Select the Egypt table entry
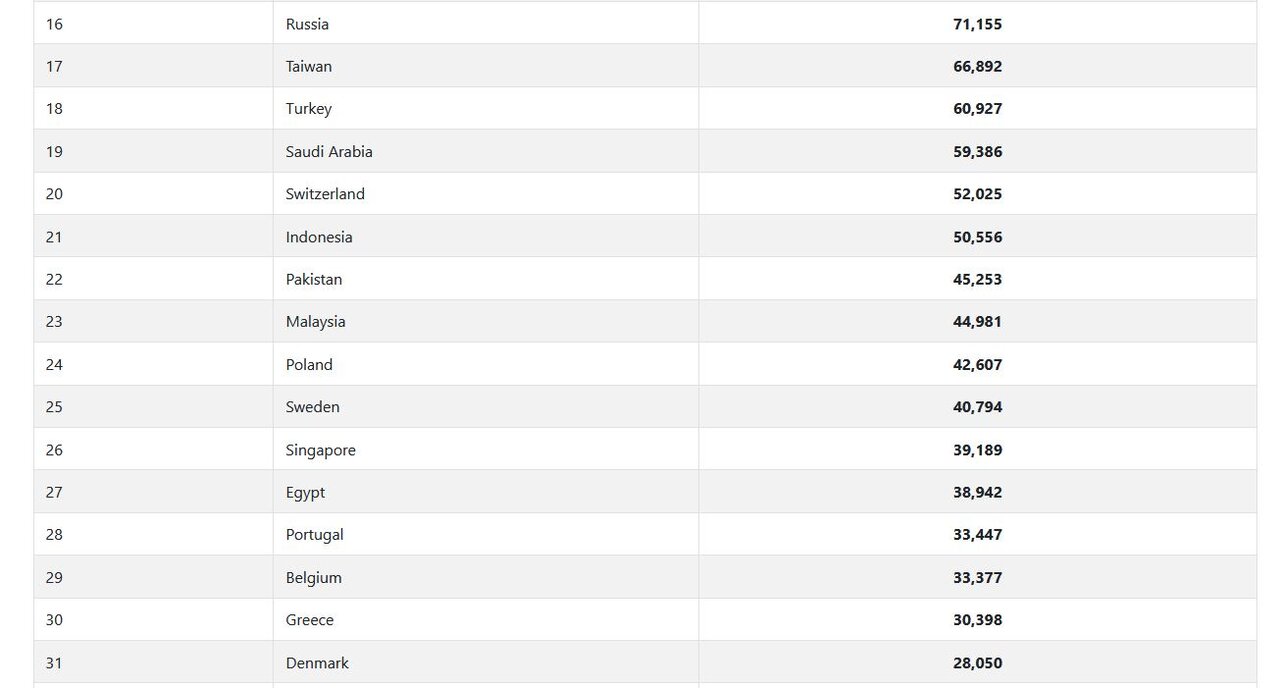Screen dimensions: 1280x688 click(x=305, y=492)
